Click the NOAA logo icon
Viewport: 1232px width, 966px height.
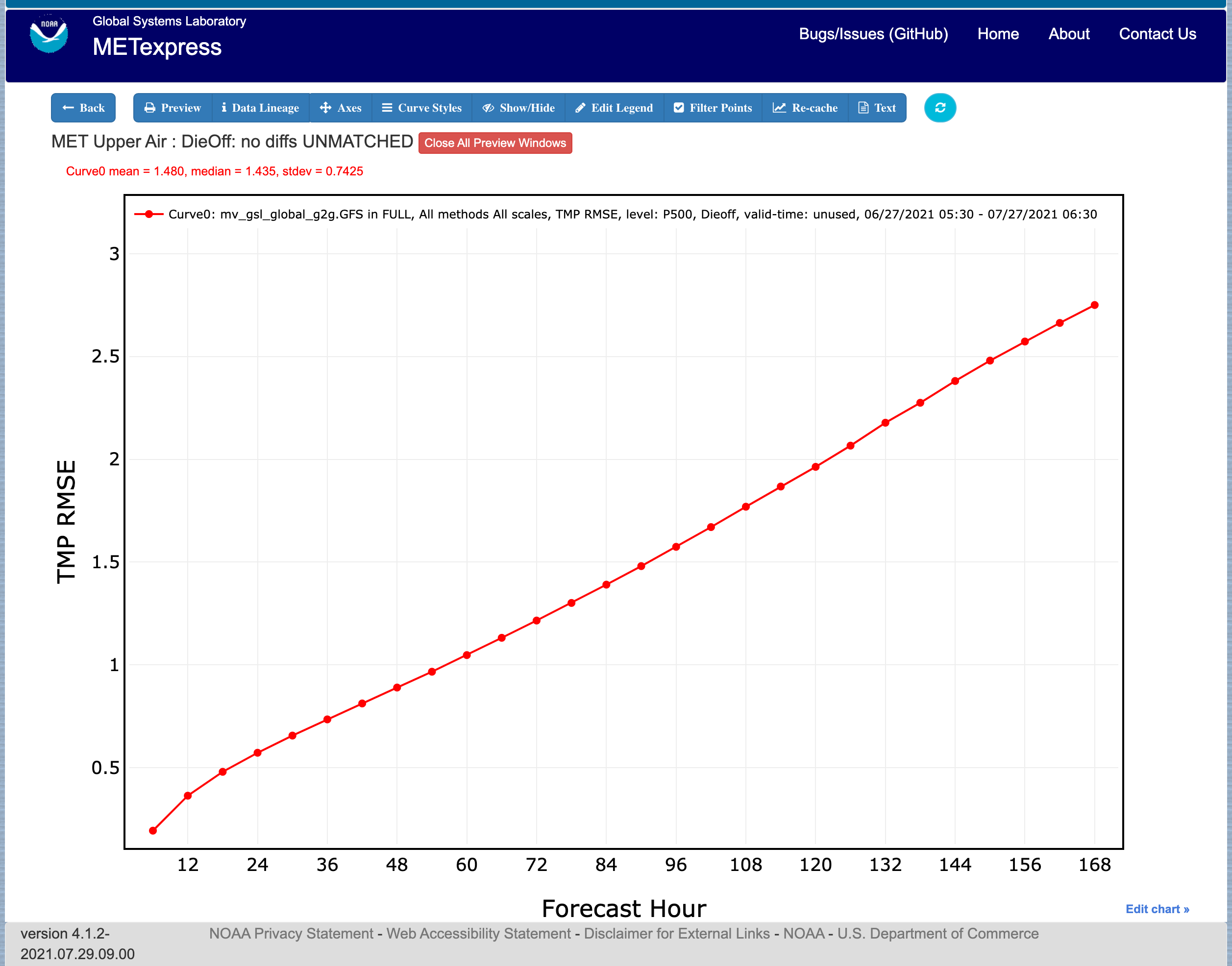(x=49, y=33)
